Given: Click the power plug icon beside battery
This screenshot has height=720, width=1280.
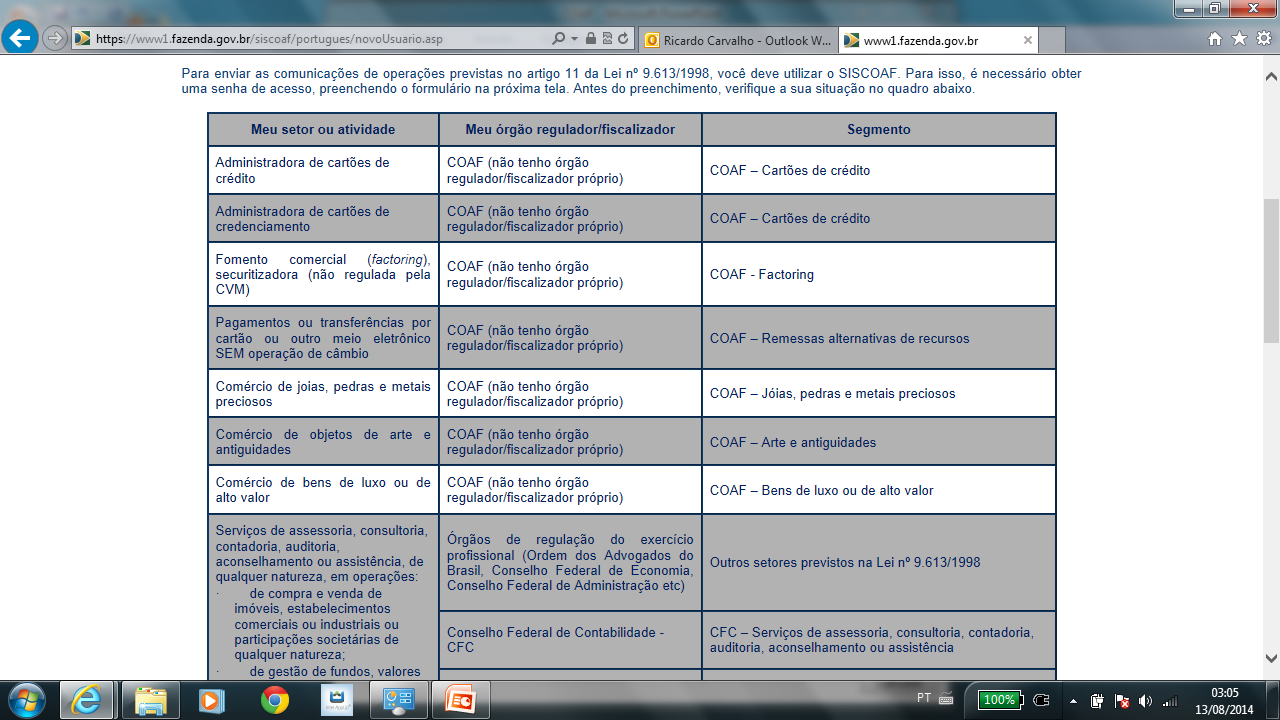Looking at the screenshot, I should click(1041, 699).
